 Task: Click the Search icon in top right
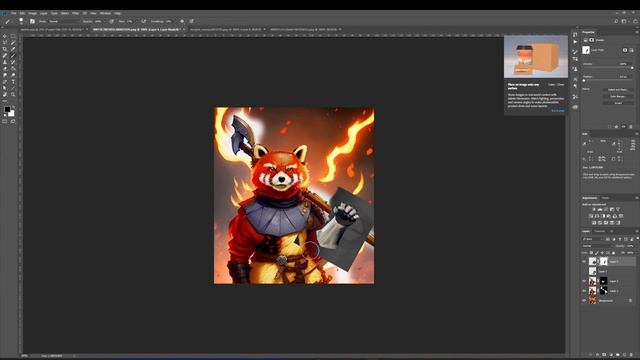[616, 21]
